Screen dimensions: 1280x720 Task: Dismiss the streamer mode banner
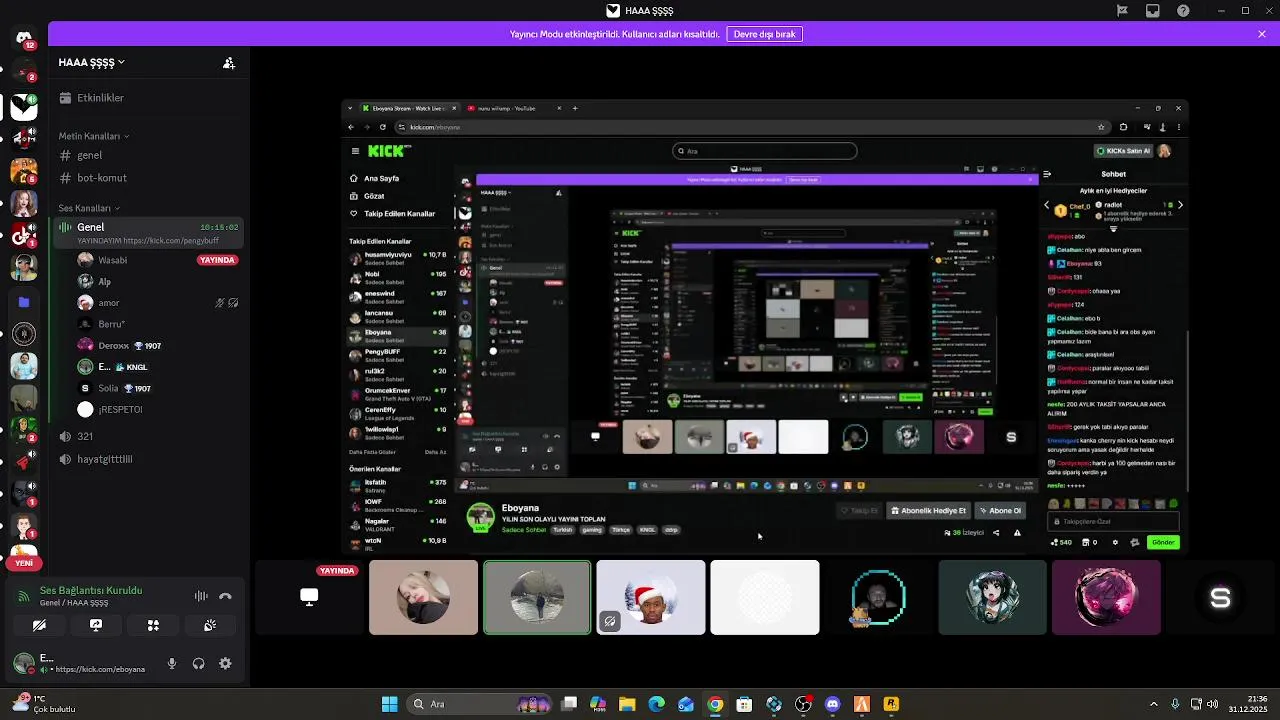pyautogui.click(x=1262, y=34)
